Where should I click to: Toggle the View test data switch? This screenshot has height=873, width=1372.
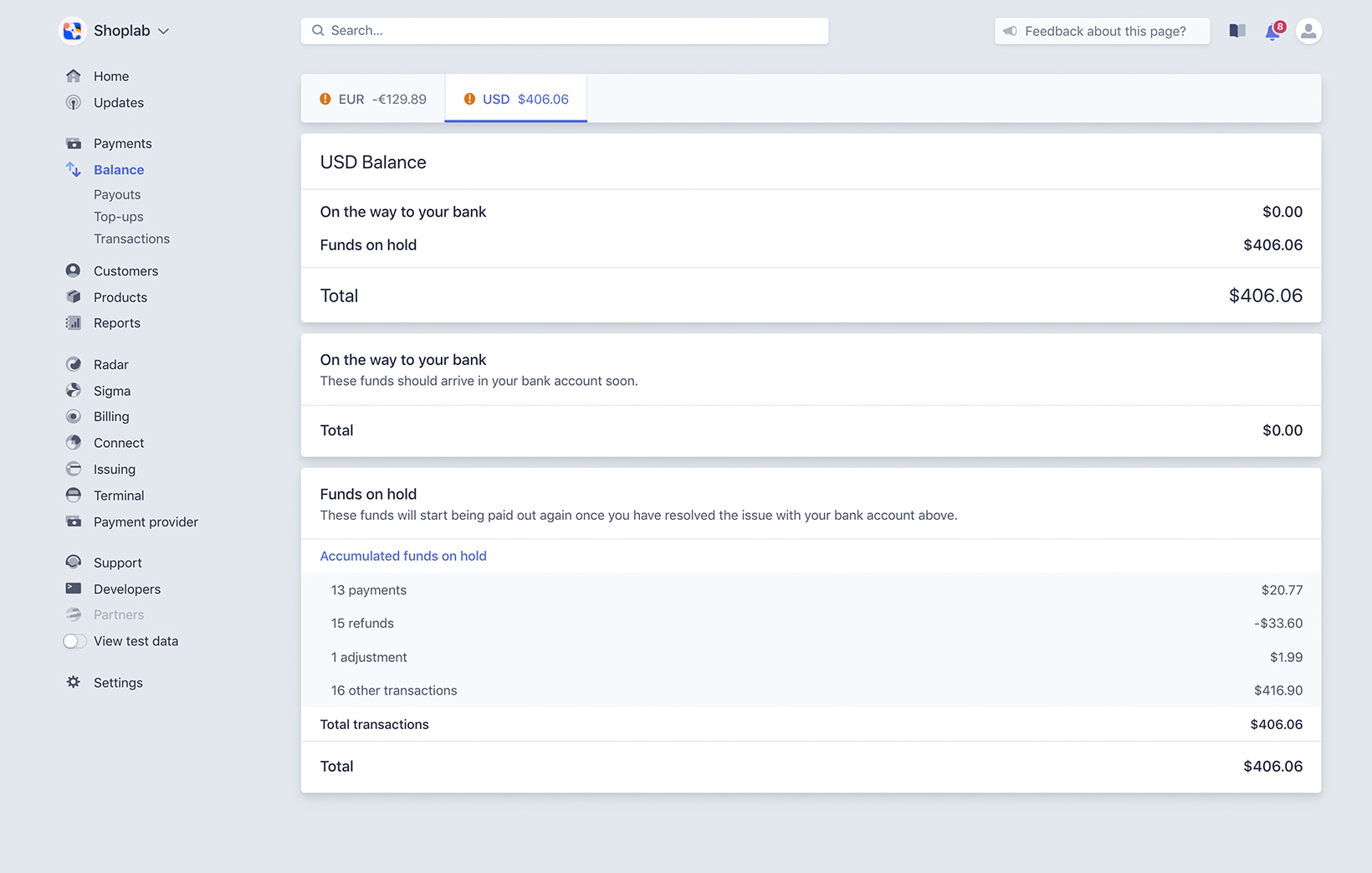coord(74,641)
